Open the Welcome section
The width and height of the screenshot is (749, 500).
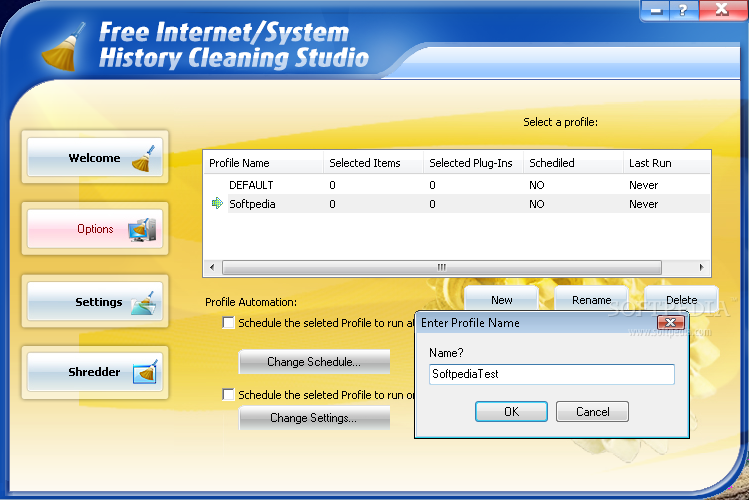(x=95, y=157)
